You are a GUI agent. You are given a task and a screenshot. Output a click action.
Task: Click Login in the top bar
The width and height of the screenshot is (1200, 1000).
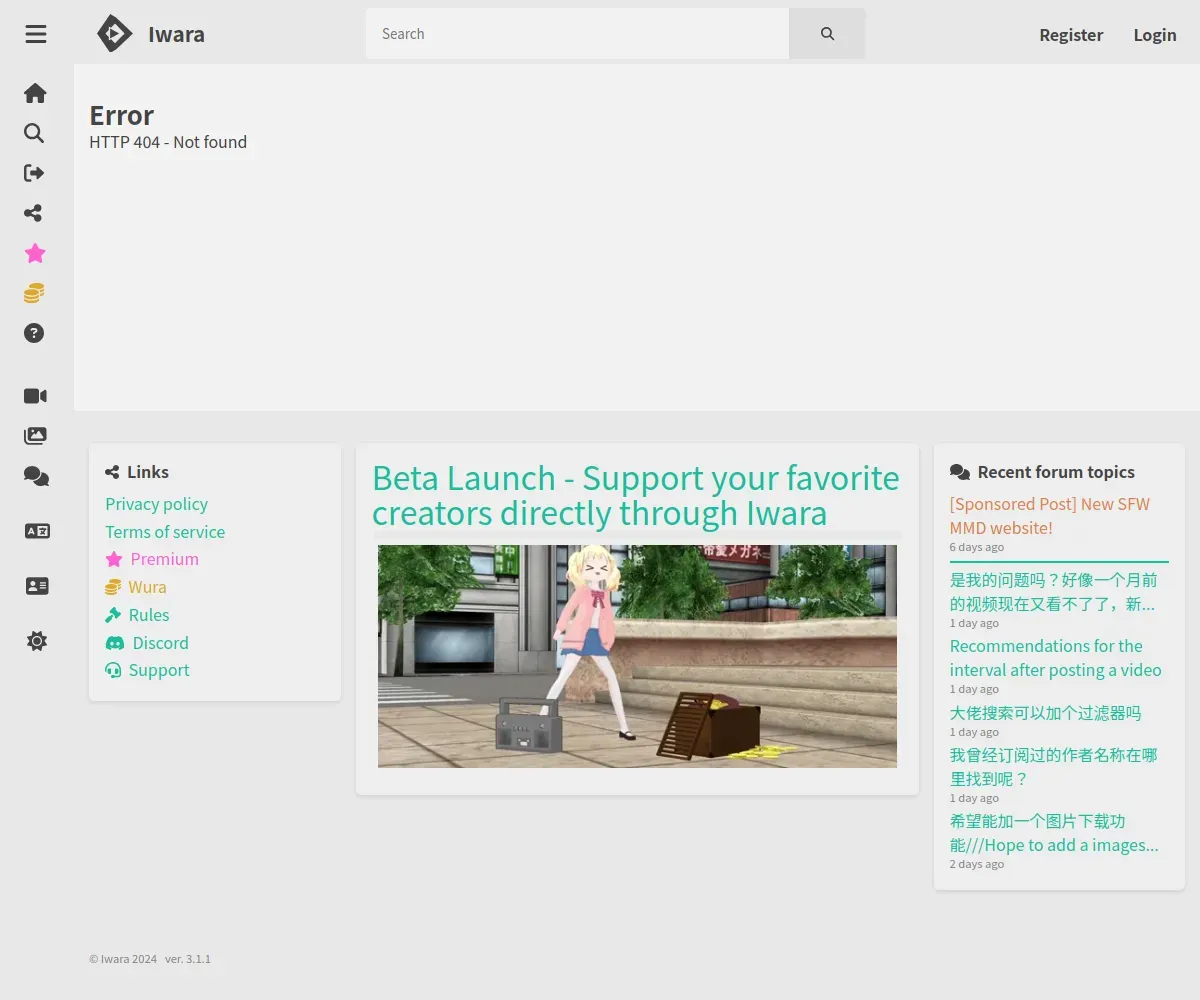pyautogui.click(x=1155, y=35)
